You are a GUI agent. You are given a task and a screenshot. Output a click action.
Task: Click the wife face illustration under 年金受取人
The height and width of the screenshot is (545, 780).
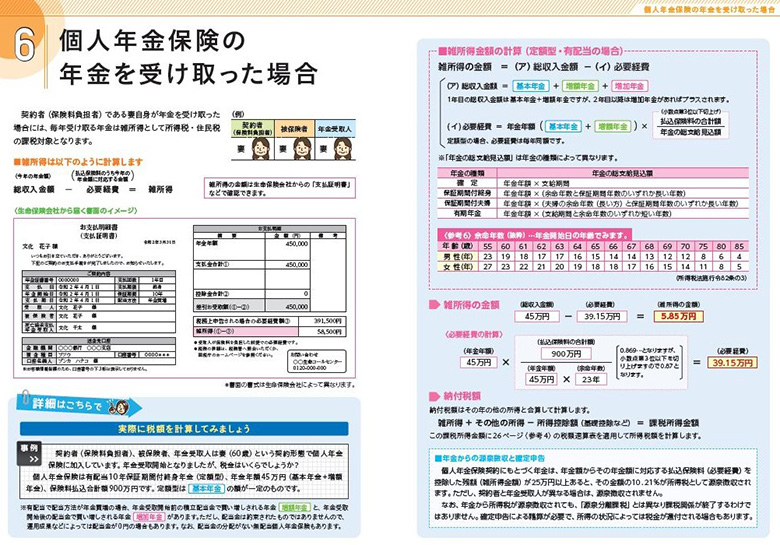[342, 148]
